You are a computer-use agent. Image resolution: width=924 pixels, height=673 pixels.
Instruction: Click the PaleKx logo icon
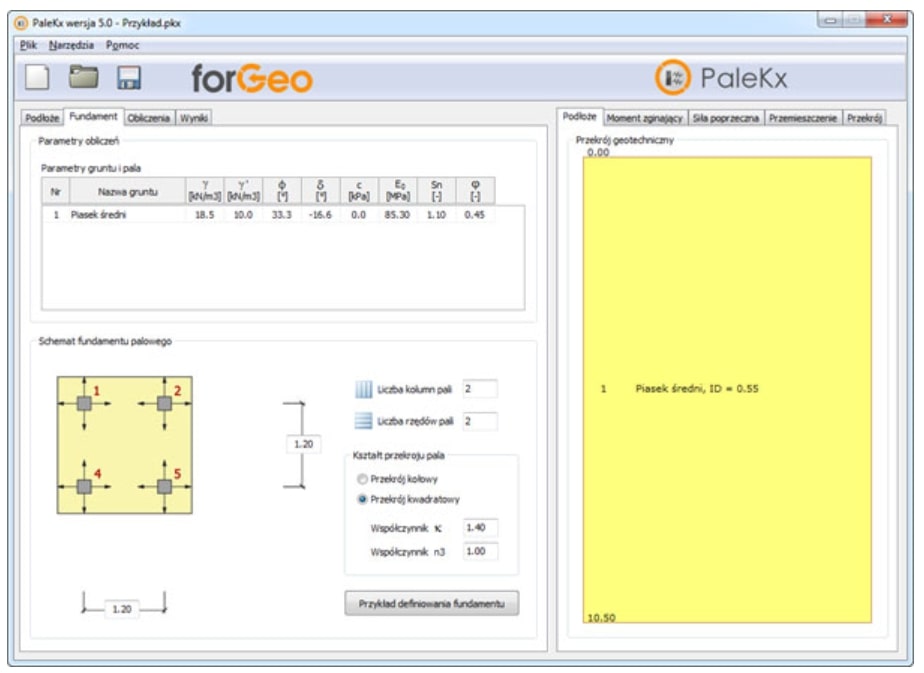(x=673, y=78)
